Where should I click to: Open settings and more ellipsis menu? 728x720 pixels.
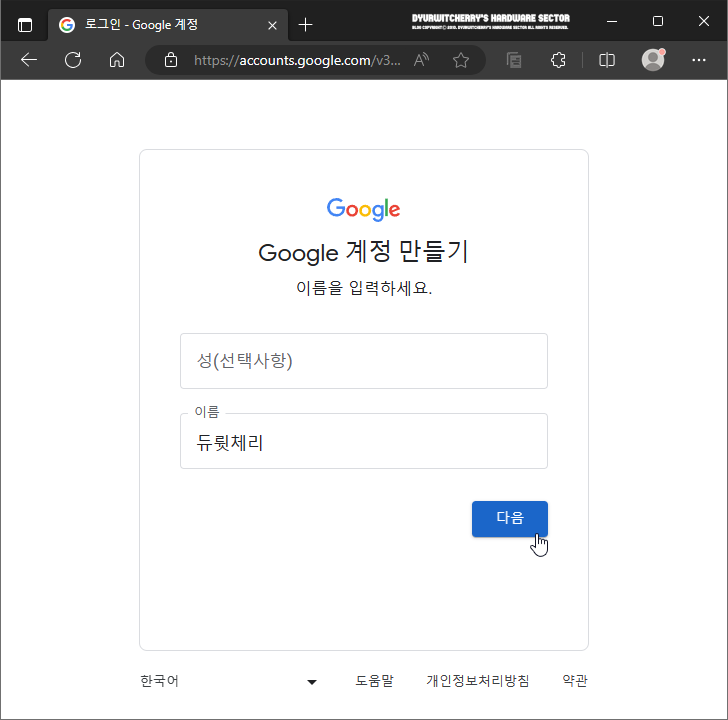point(698,60)
